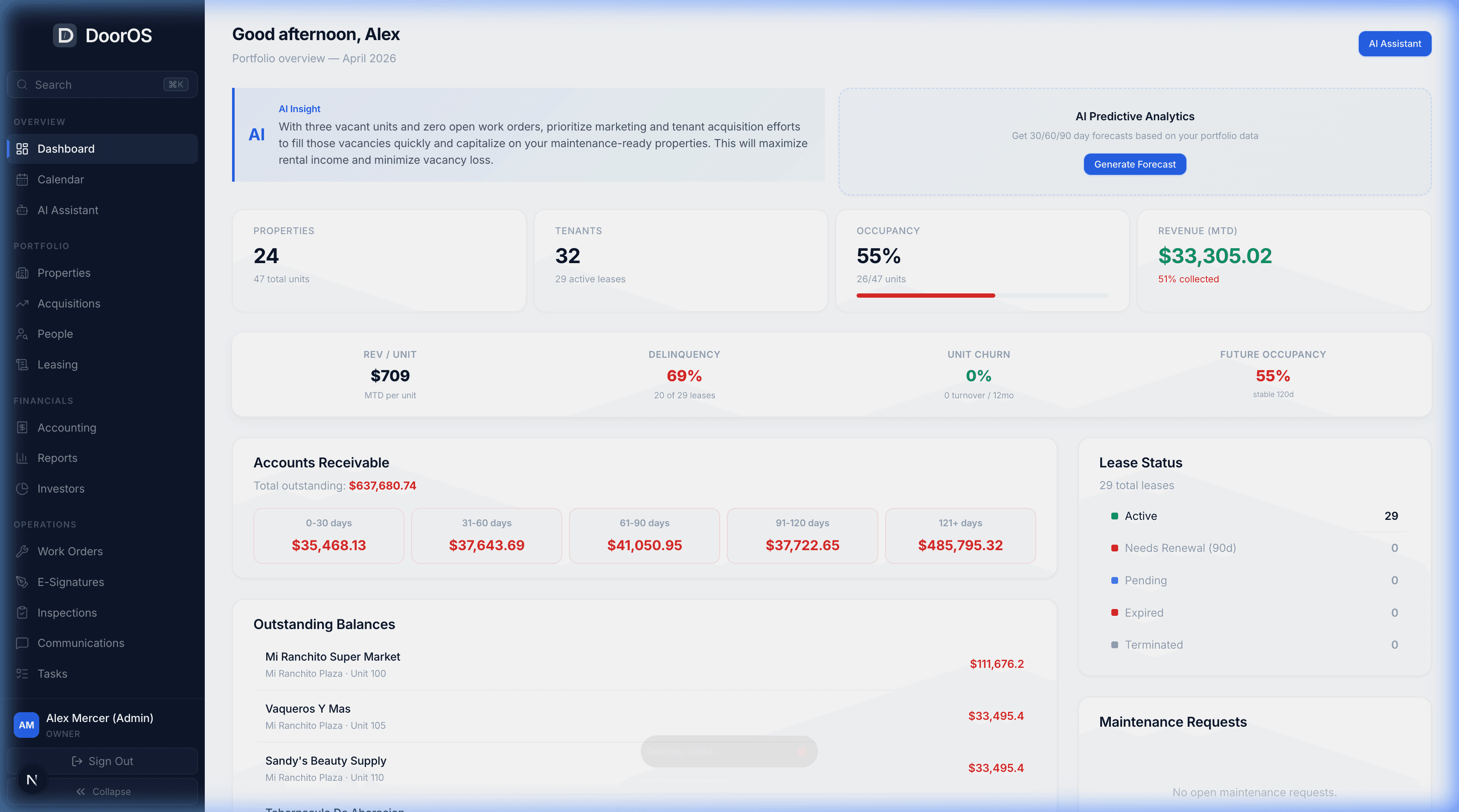The width and height of the screenshot is (1459, 812).
Task: Click the Revenue MTD value $33,305.02
Action: [1215, 256]
